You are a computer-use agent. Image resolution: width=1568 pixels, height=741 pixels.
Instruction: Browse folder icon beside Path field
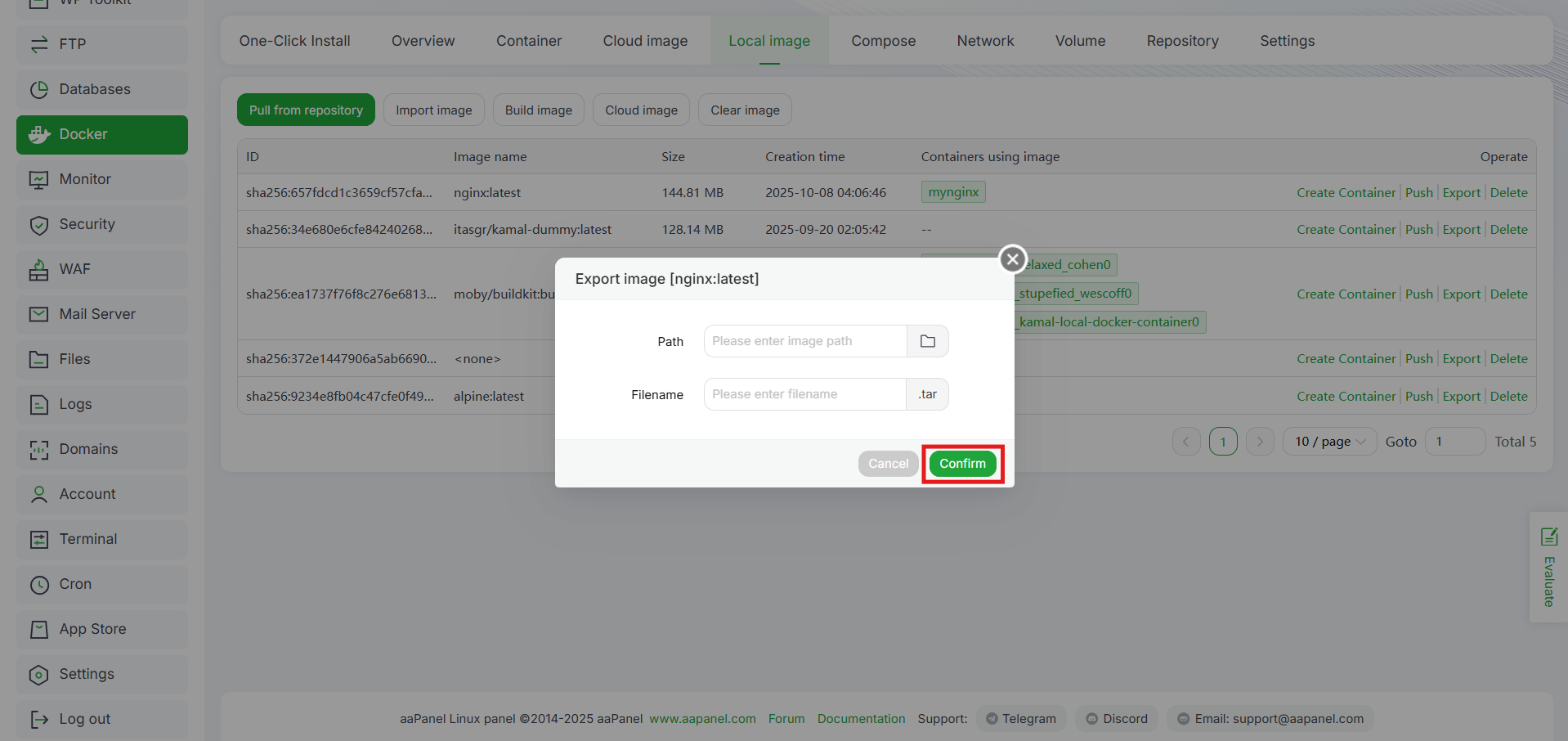tap(928, 341)
